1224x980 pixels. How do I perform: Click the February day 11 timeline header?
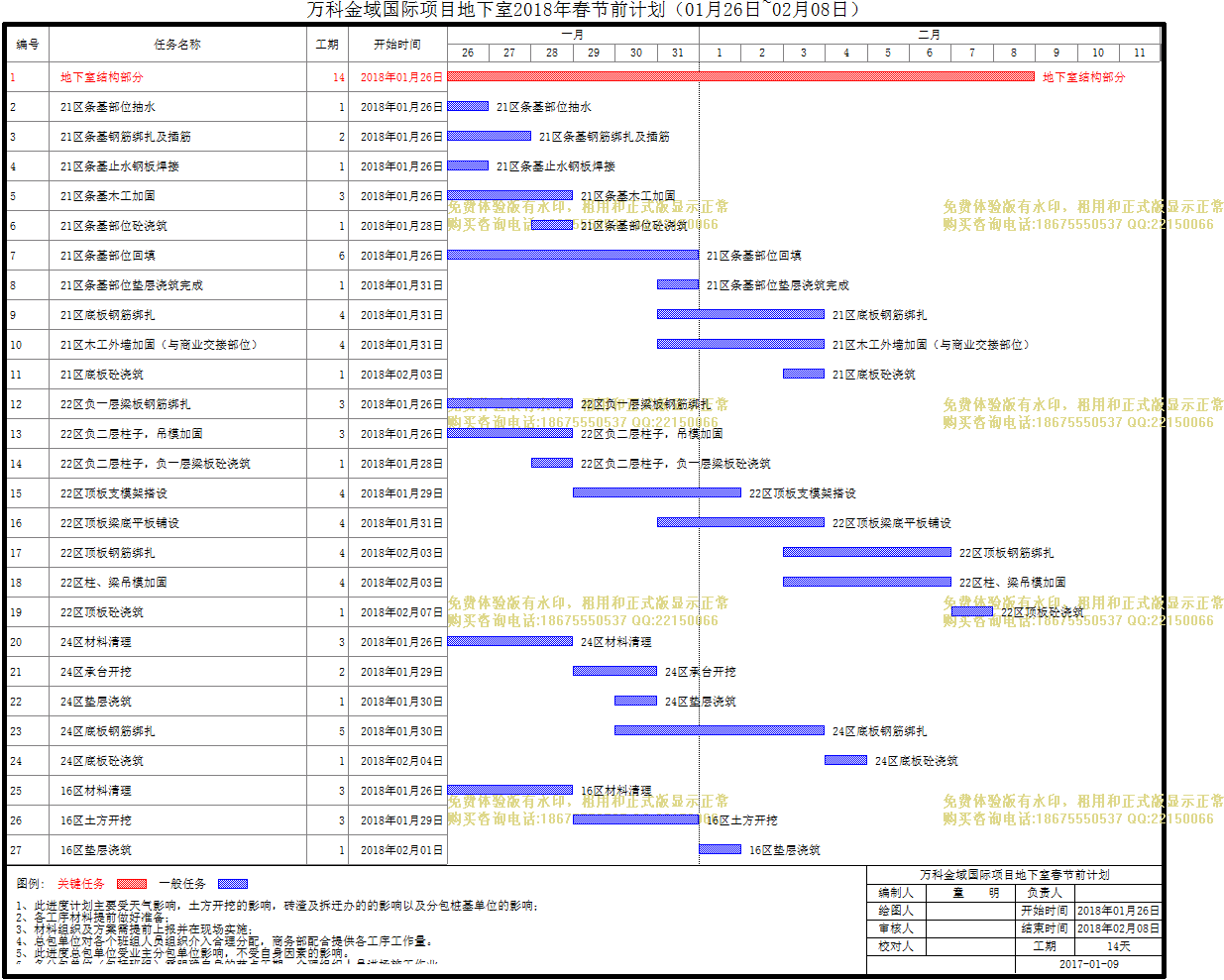coord(1140,53)
